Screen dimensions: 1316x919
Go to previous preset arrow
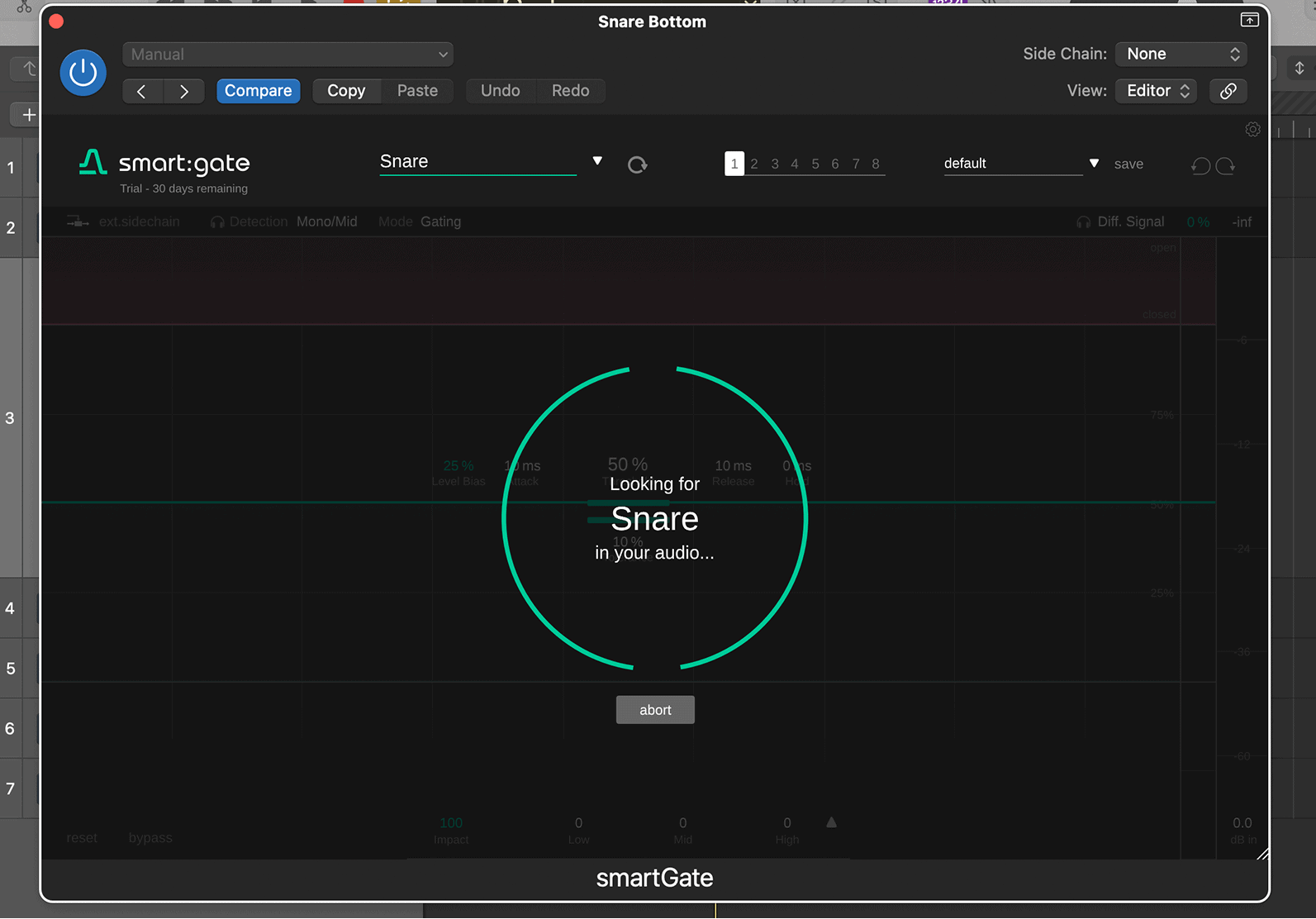[x=142, y=91]
